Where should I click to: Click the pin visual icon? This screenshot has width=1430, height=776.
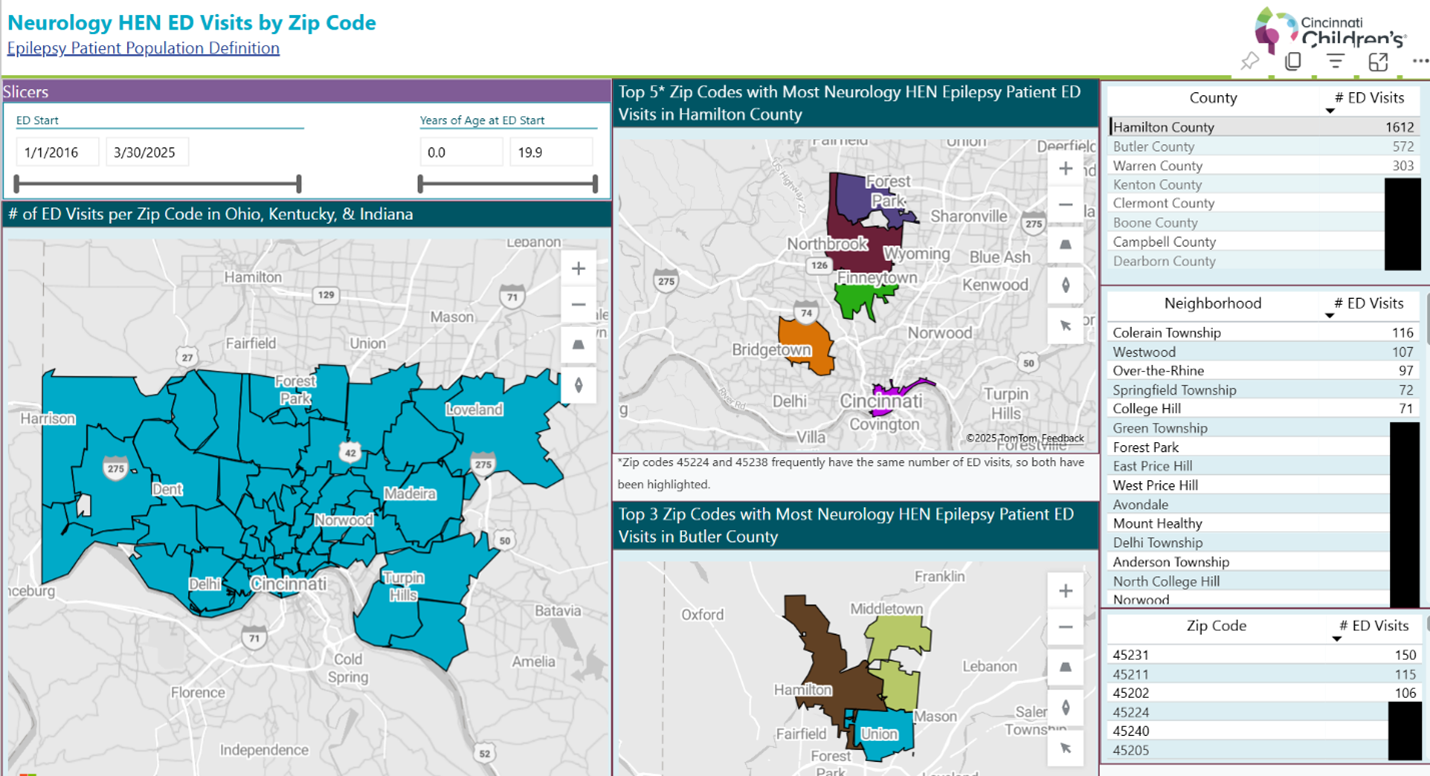click(1250, 61)
